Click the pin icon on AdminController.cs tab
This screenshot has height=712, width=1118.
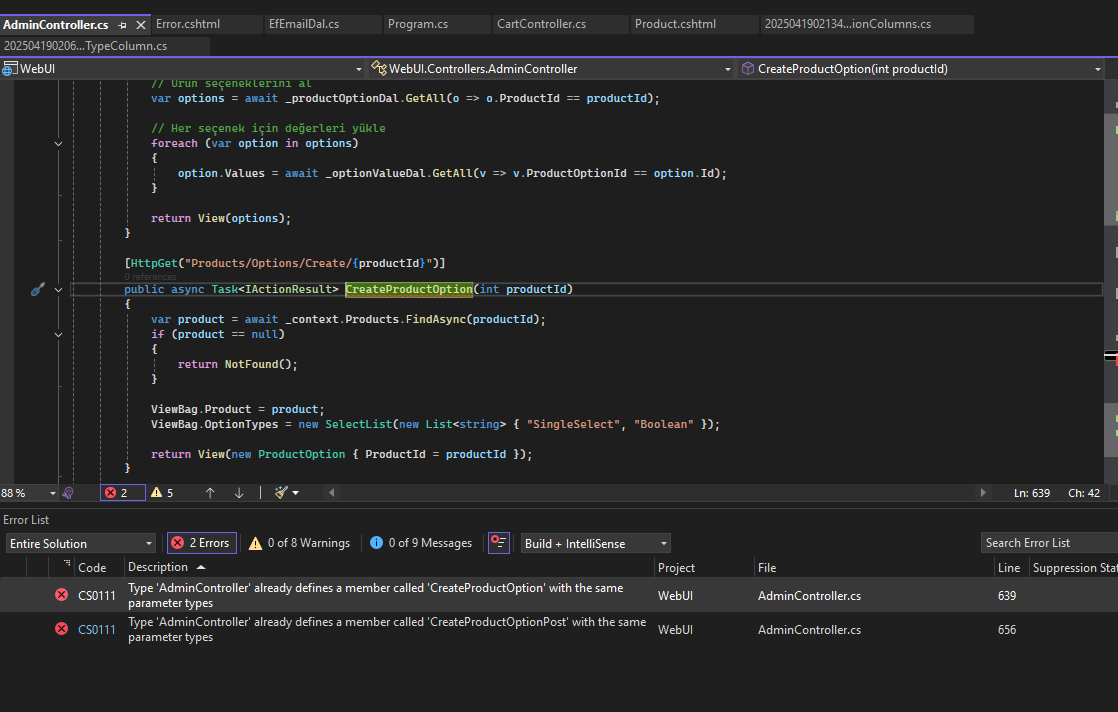click(x=122, y=25)
